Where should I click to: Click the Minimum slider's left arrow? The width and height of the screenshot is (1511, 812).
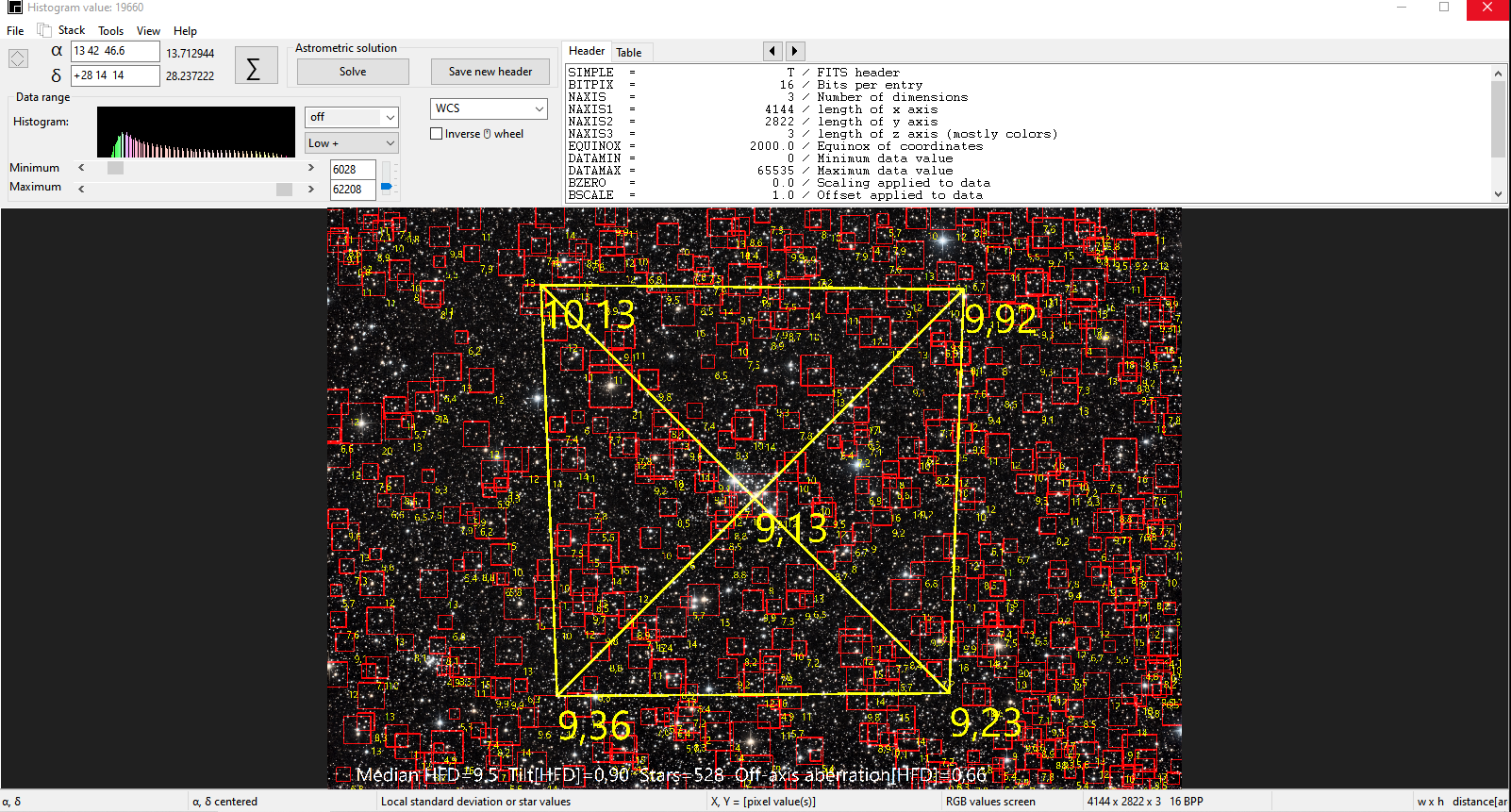[x=81, y=168]
